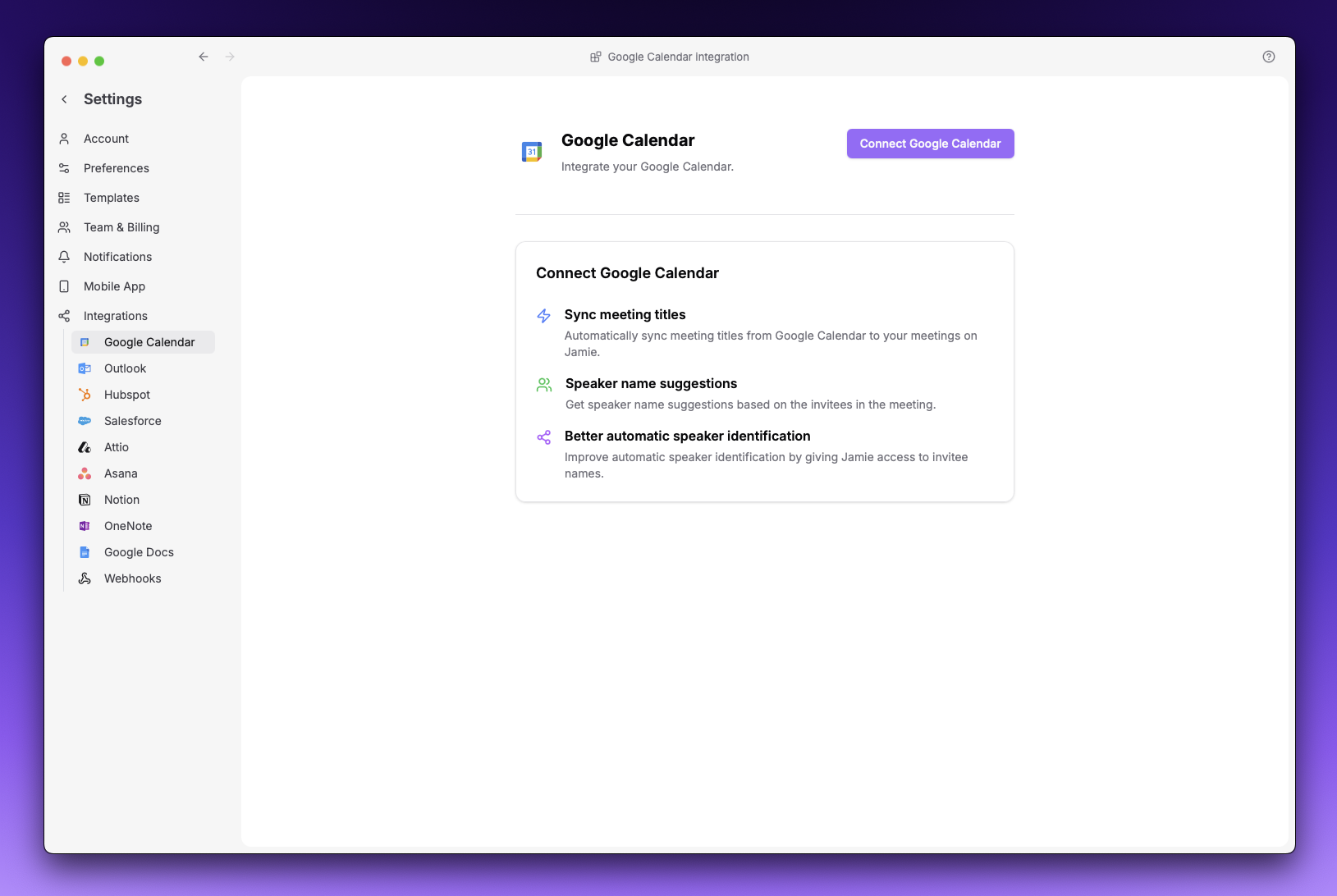Collapse Settings using the back chevron
Screen dimensions: 1337x896
(x=64, y=98)
